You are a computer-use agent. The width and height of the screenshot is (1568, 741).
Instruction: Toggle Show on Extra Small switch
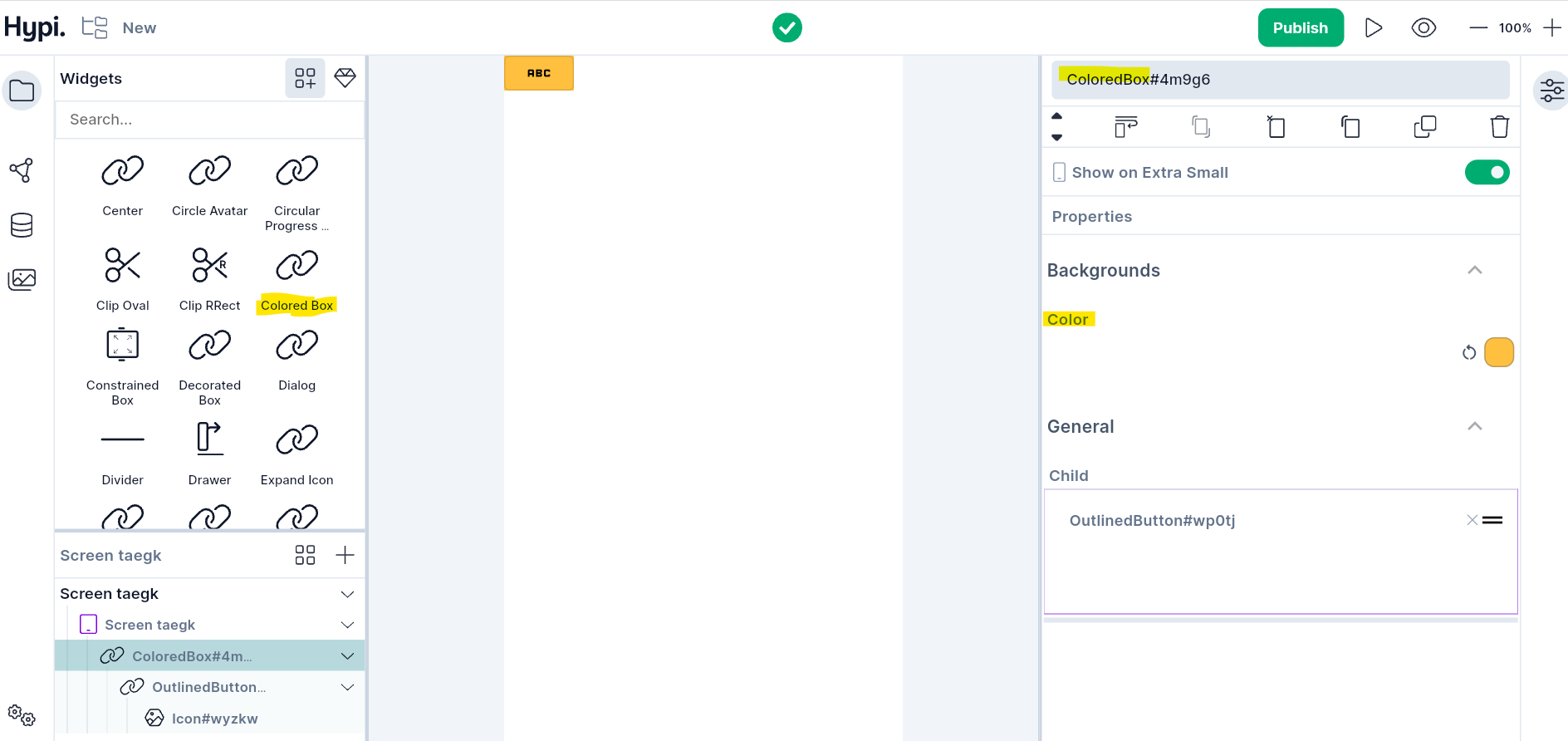pyautogui.click(x=1487, y=173)
